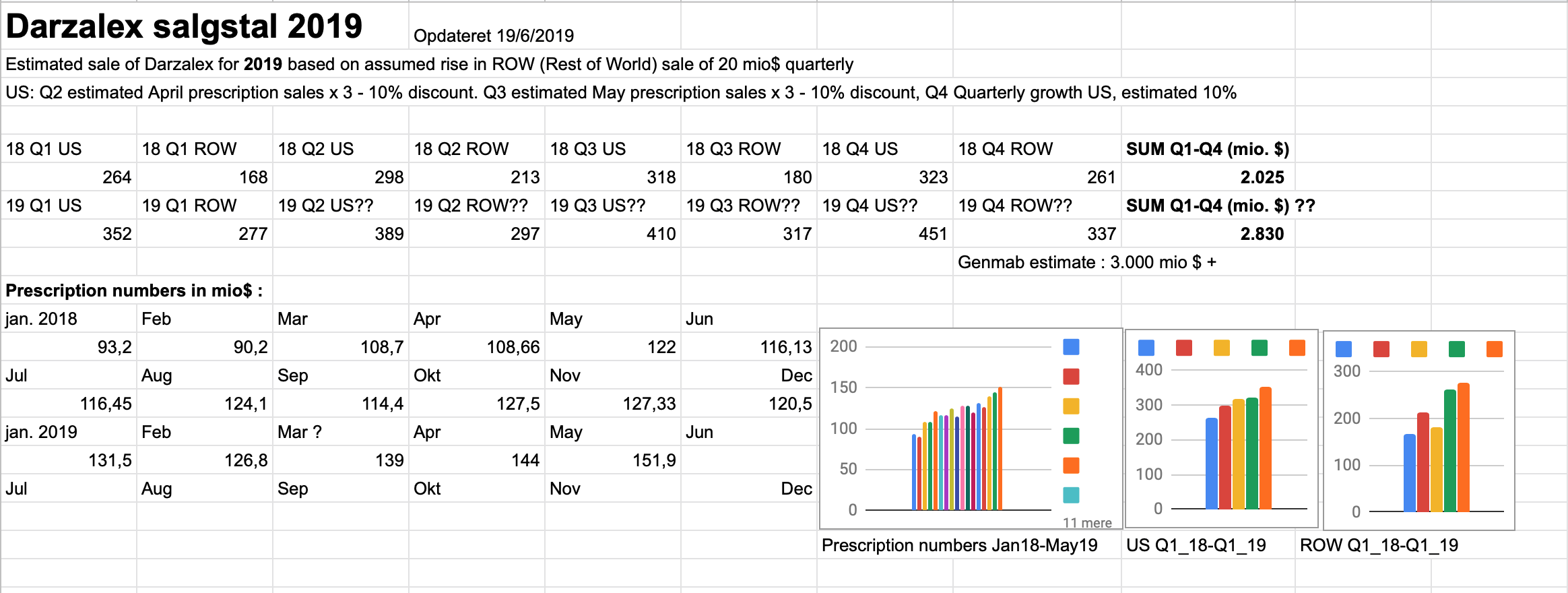1568x593 pixels.
Task: Select the '19 Q2 US??' header cell
Action: coord(341,205)
